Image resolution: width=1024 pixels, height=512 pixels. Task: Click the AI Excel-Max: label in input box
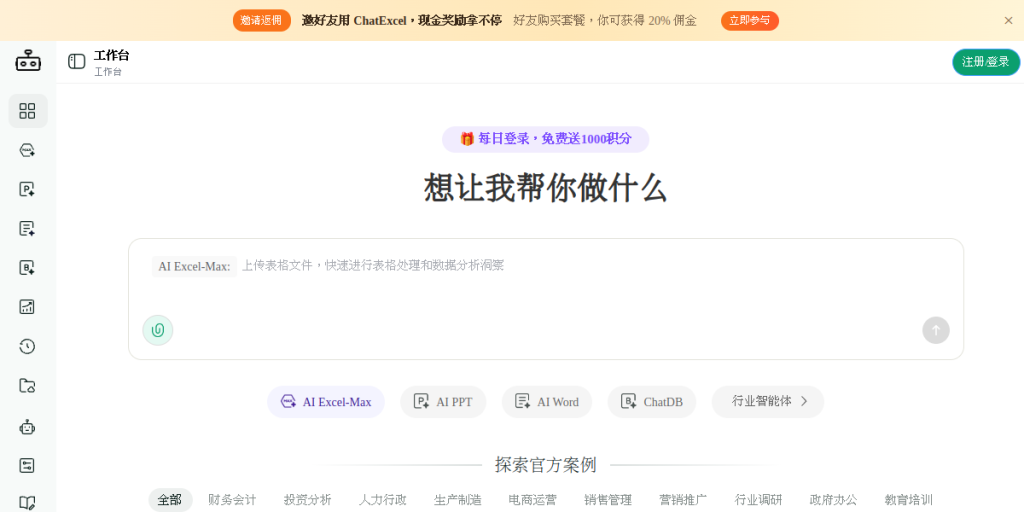(x=195, y=266)
